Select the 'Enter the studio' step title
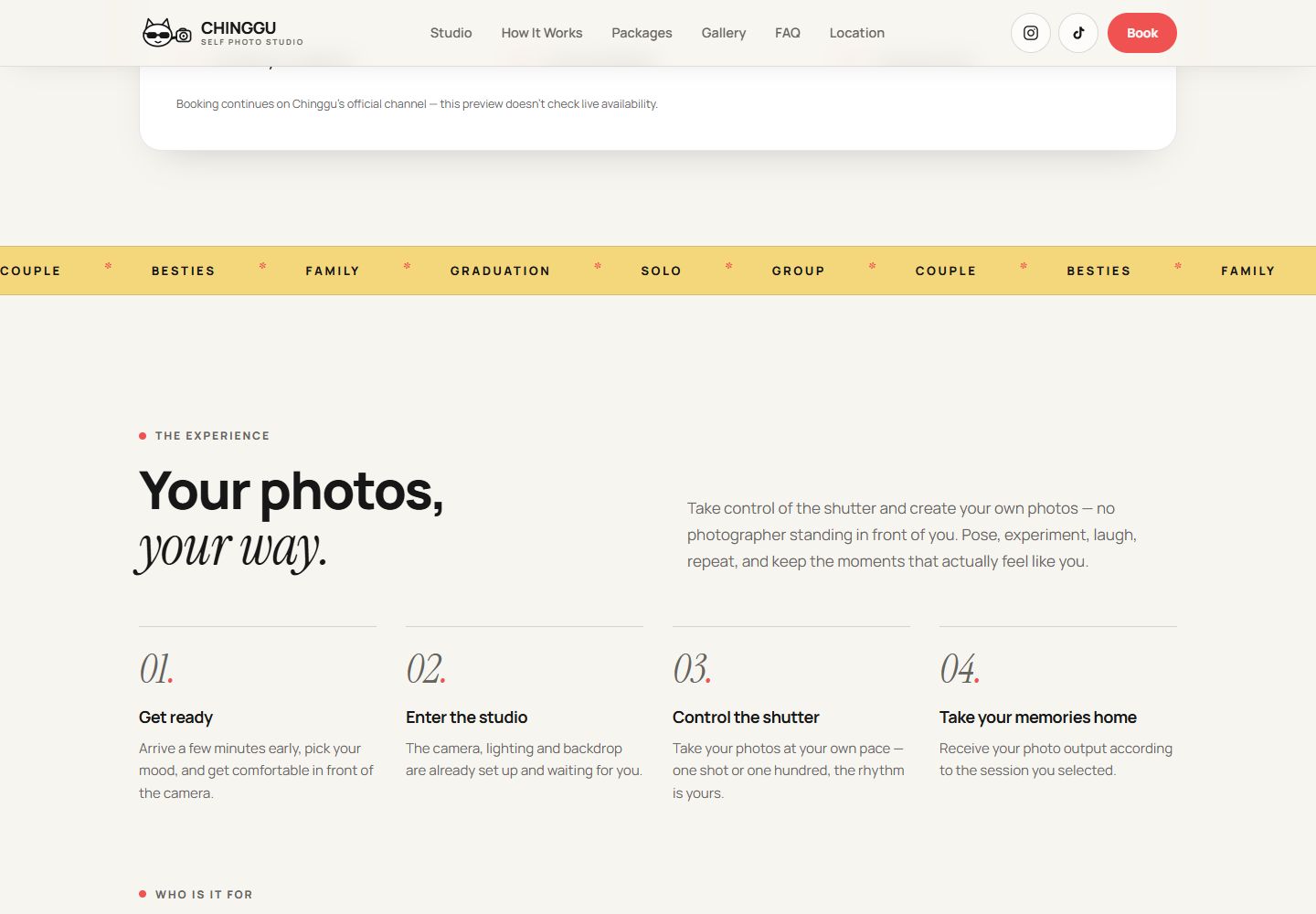The height and width of the screenshot is (914, 1316). coord(467,717)
